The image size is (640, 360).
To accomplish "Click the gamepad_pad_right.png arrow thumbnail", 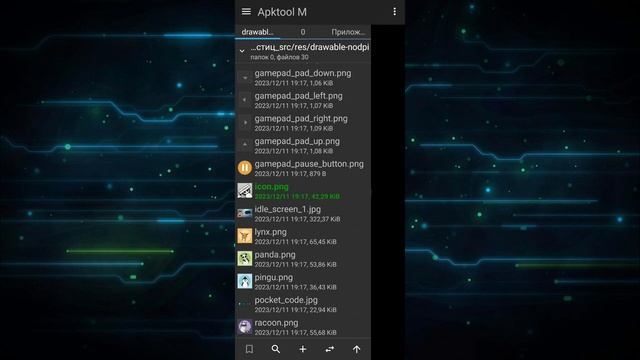I will tap(244, 122).
